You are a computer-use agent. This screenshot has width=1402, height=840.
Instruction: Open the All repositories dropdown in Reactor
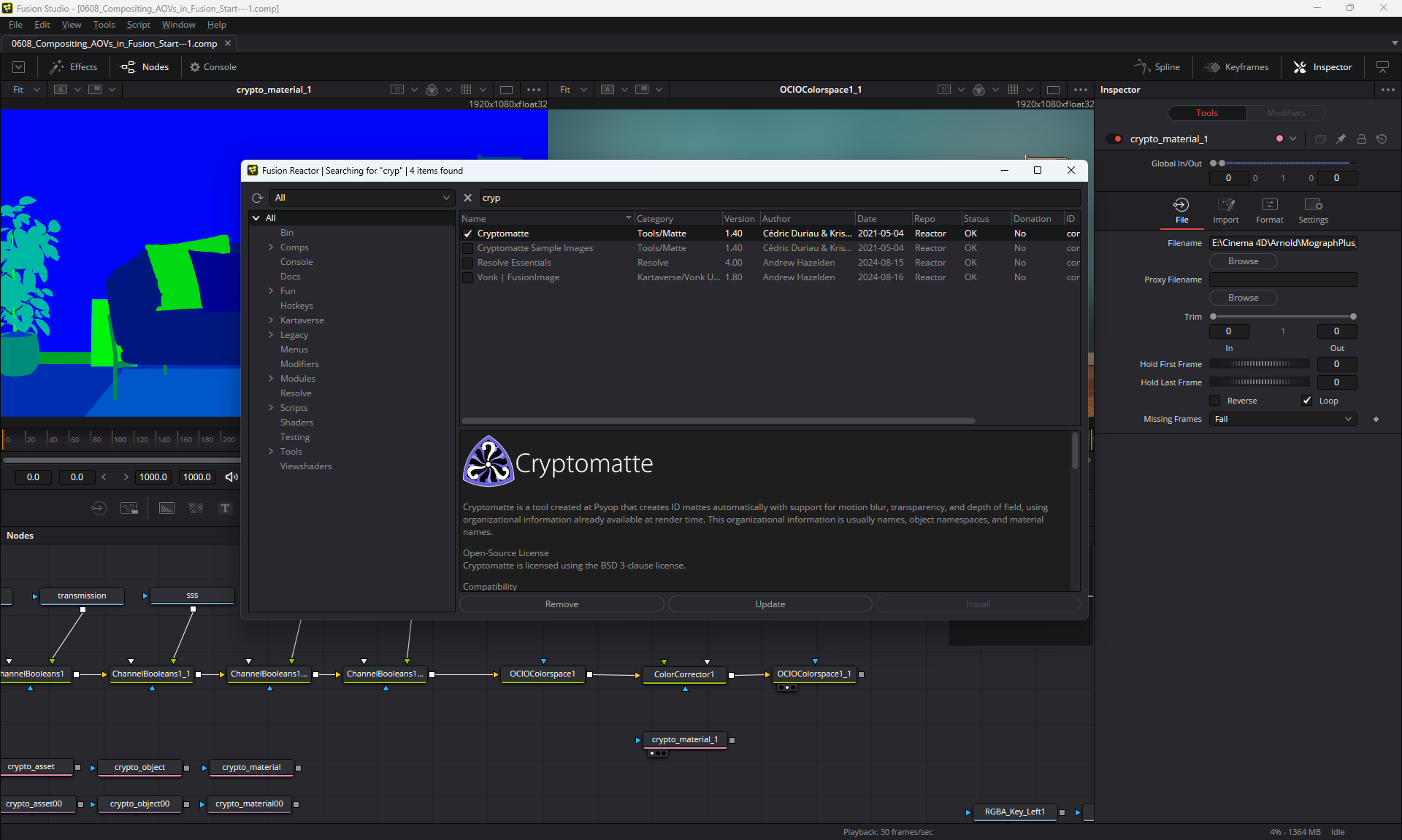tap(362, 198)
